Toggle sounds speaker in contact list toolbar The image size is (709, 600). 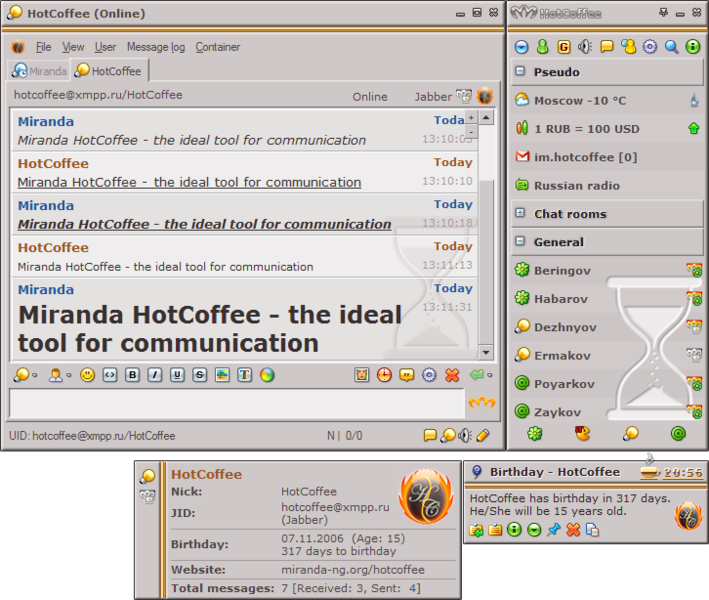[585, 47]
